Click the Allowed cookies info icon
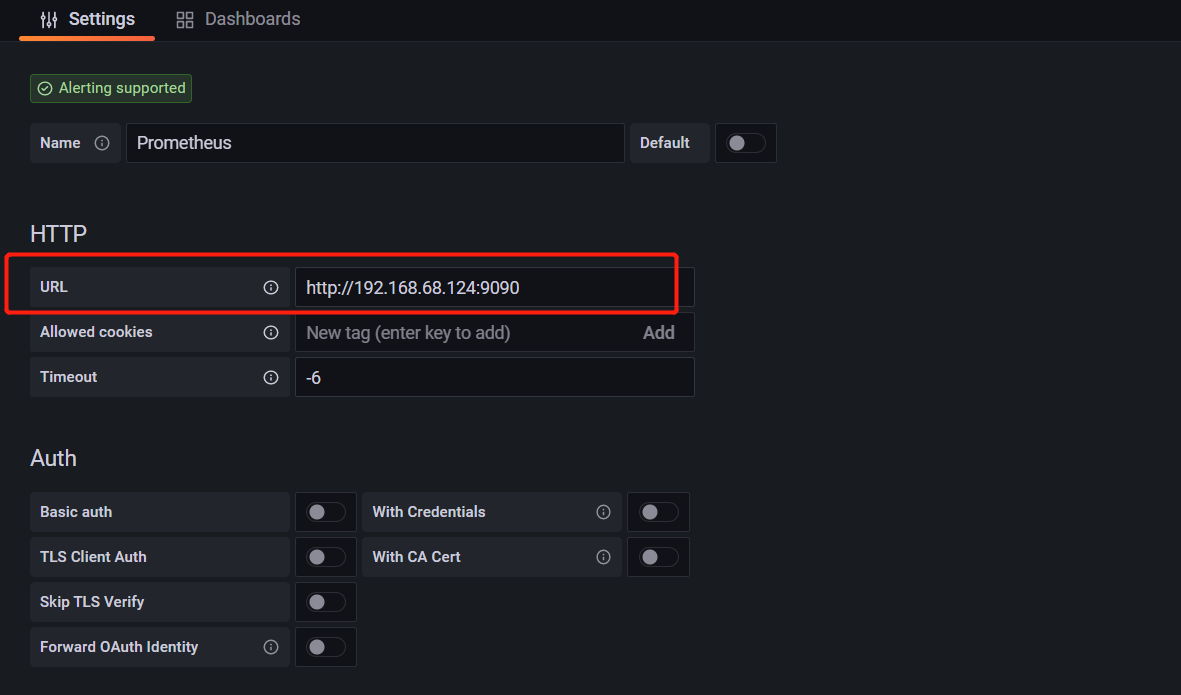Image resolution: width=1181 pixels, height=695 pixels. [x=271, y=332]
